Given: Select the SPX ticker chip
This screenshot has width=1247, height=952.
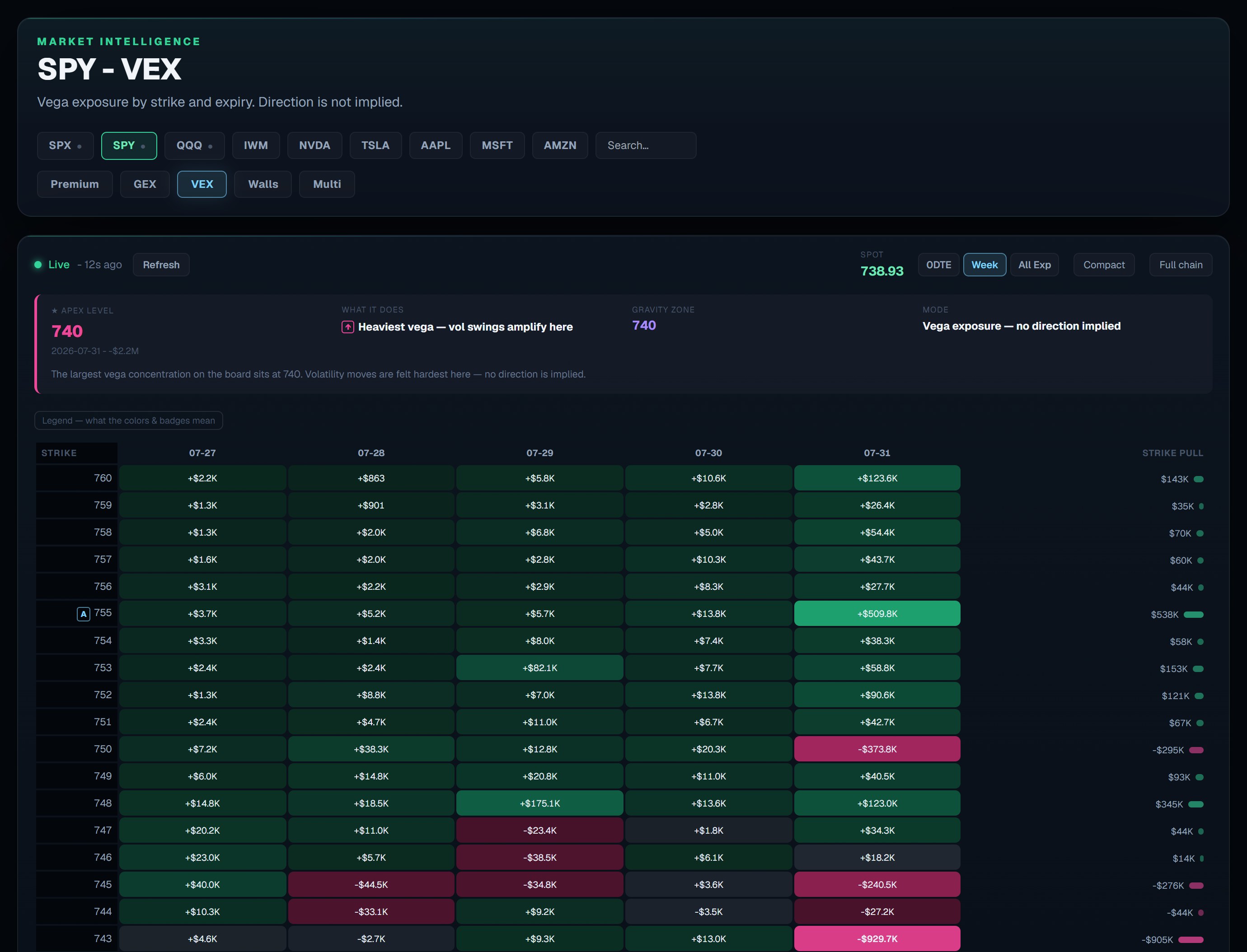Looking at the screenshot, I should (65, 145).
